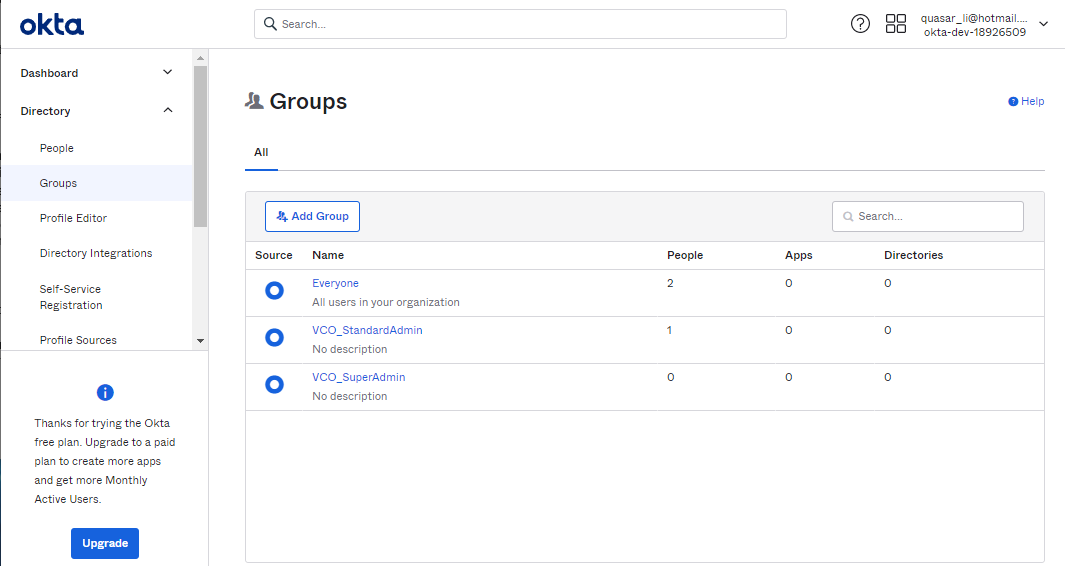The image size is (1065, 566).
Task: Click the Source column header
Action: pyautogui.click(x=274, y=255)
